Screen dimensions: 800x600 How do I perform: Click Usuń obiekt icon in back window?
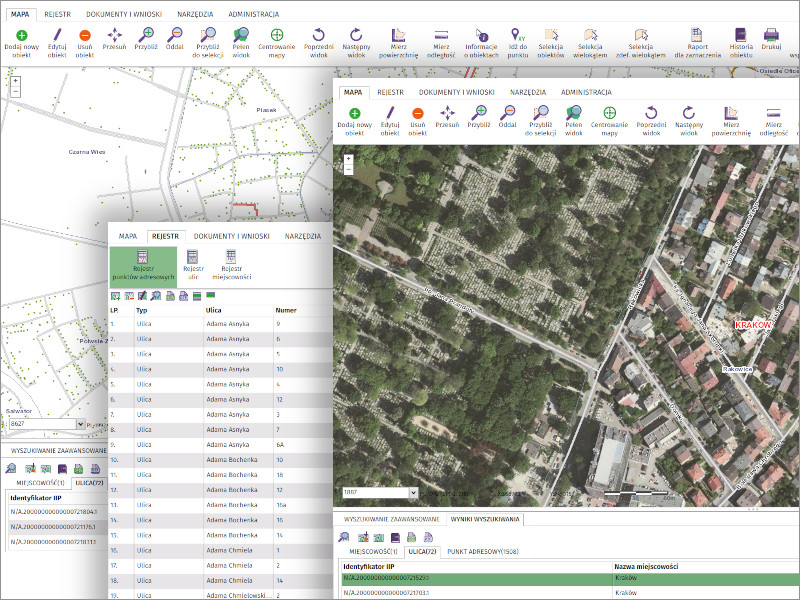pyautogui.click(x=85, y=43)
